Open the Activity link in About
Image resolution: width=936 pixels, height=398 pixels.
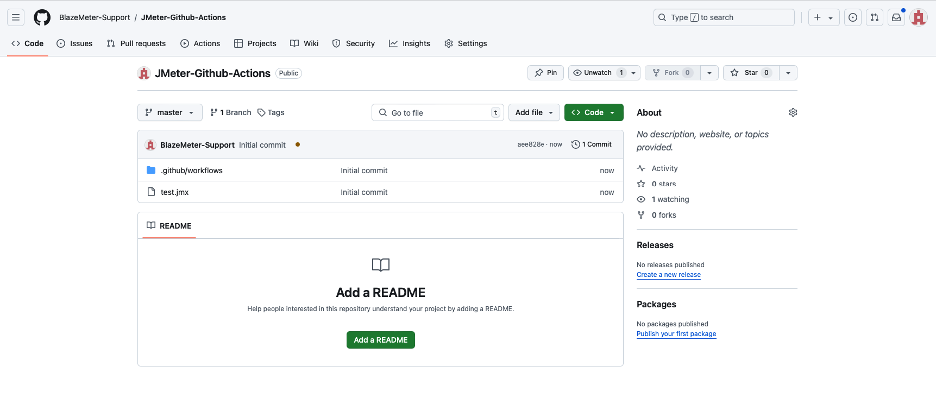pos(657,169)
